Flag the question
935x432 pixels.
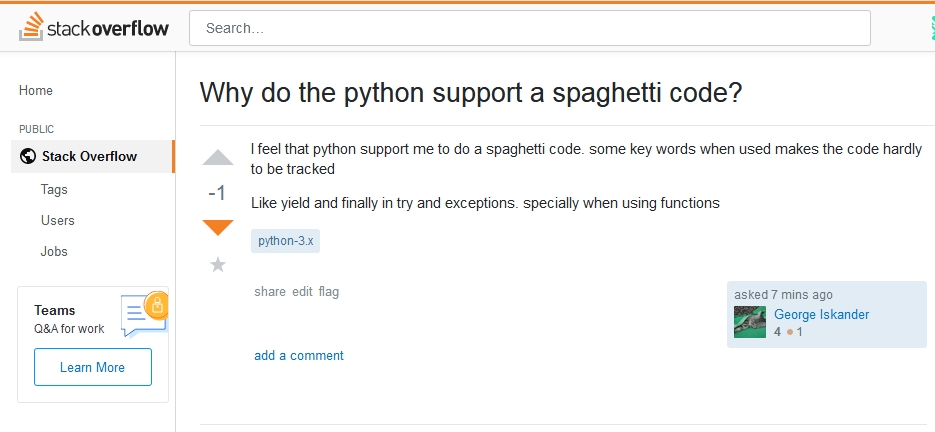pos(329,292)
